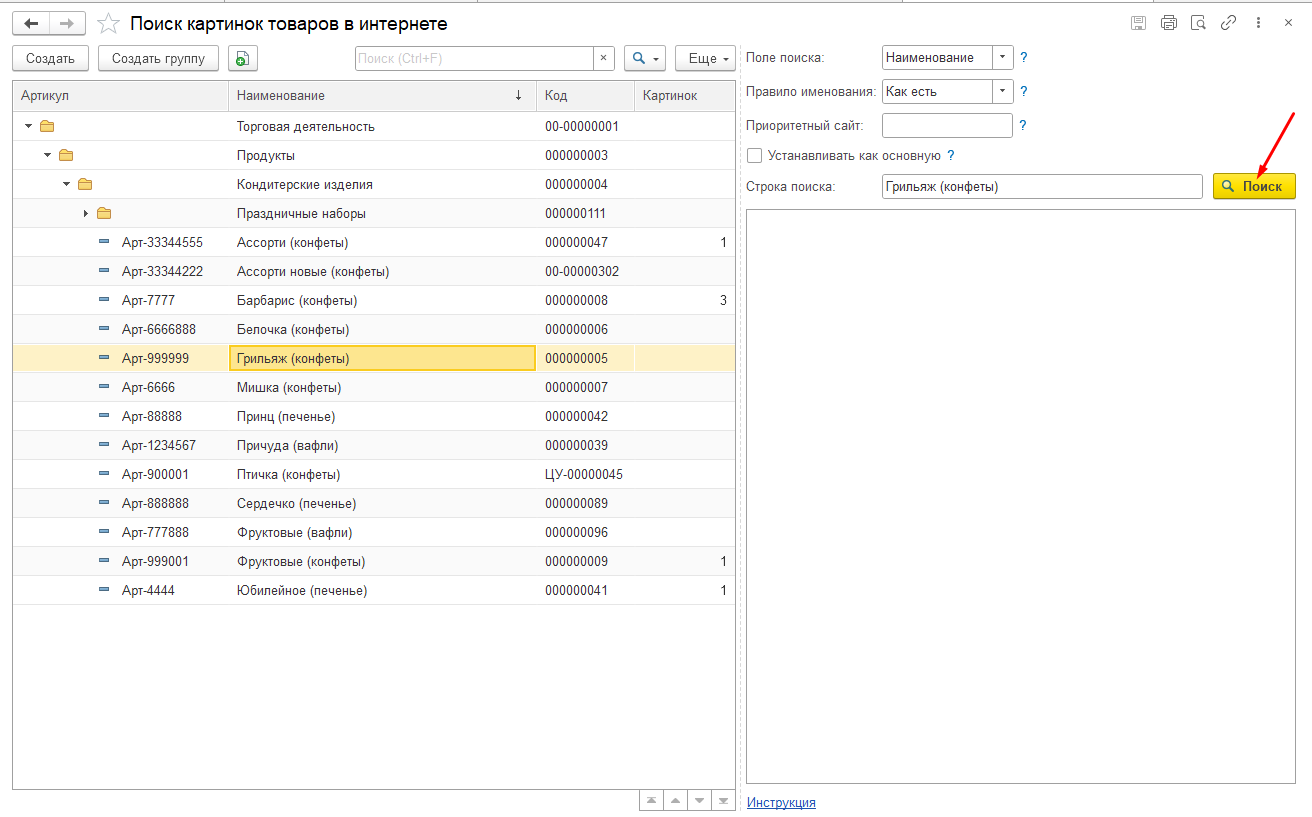This screenshot has width=1312, height=817.
Task: Add page to favorites star icon
Action: click(108, 23)
